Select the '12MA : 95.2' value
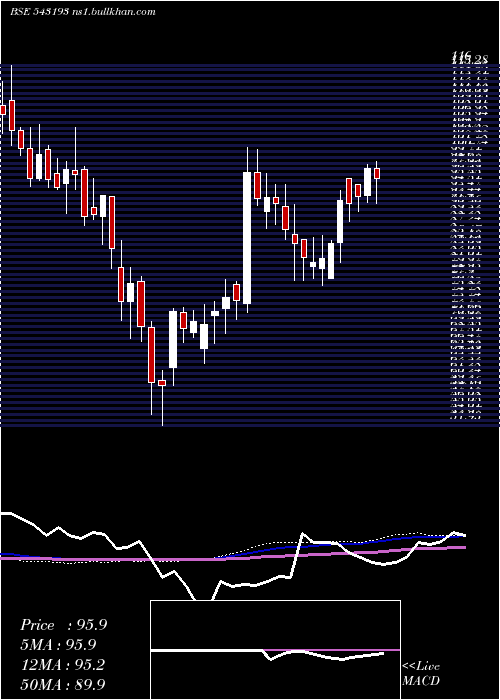 pyautogui.click(x=63, y=665)
